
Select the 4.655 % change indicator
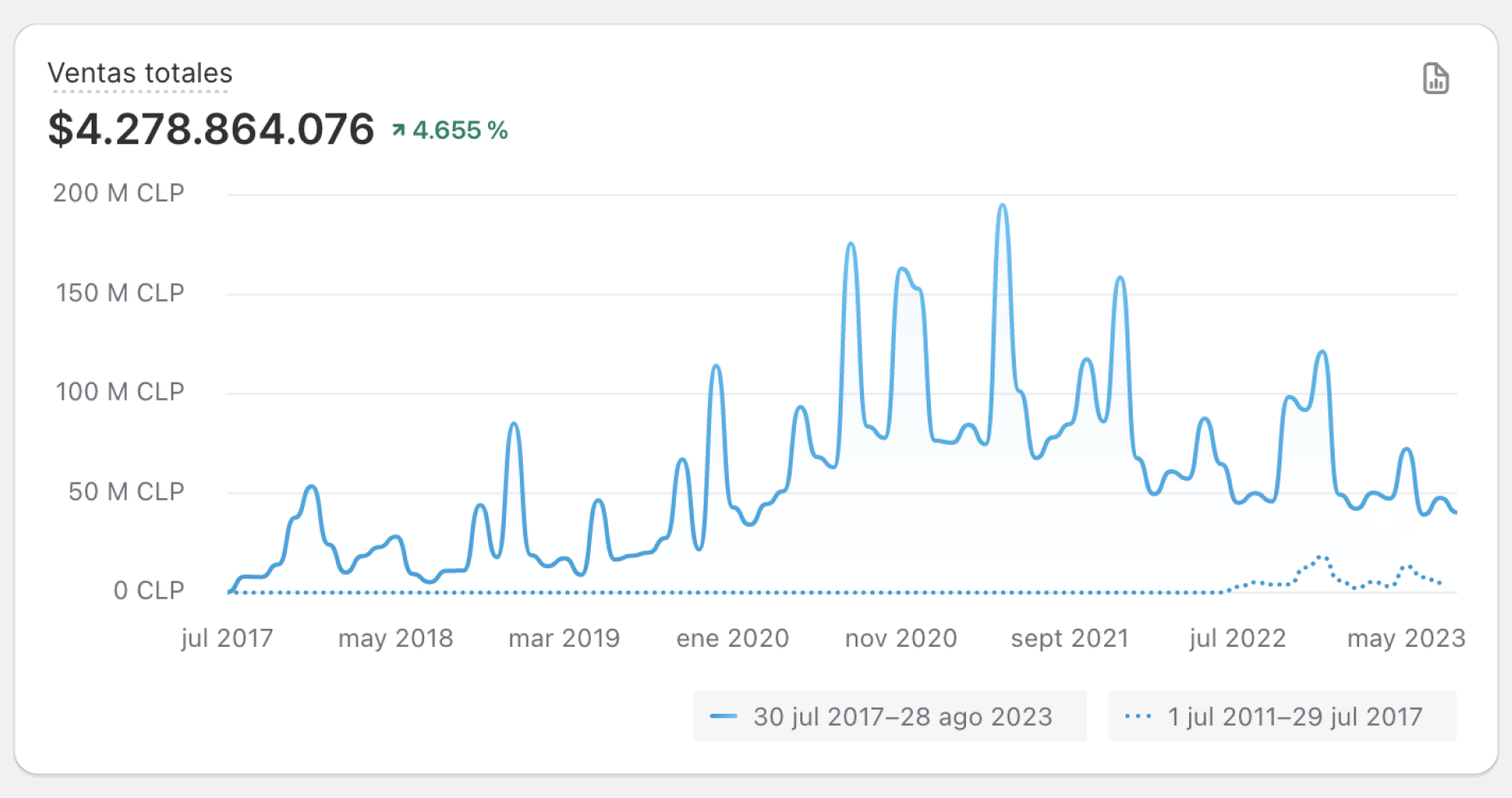click(459, 130)
